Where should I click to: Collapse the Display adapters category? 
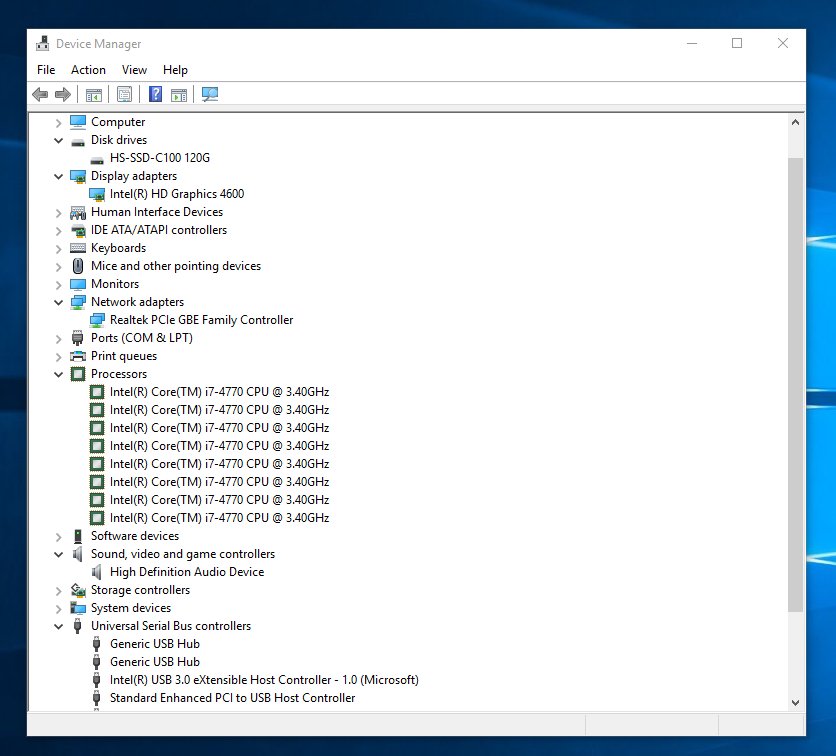59,176
